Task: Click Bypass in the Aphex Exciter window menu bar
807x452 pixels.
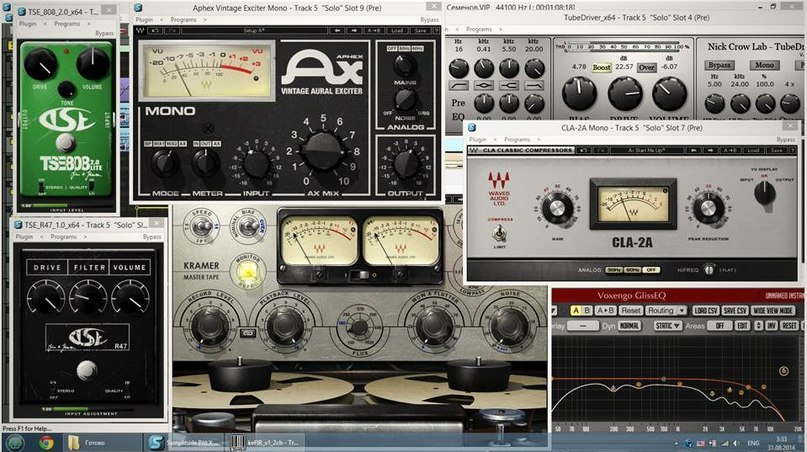Action: (429, 20)
